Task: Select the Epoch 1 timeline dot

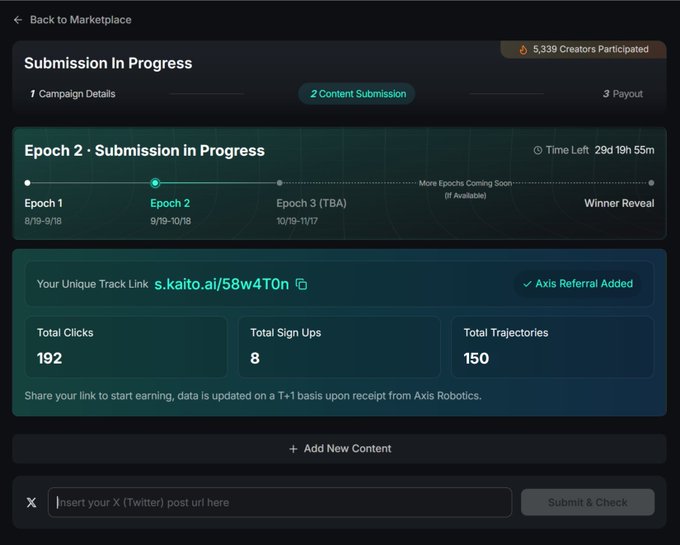Action: click(27, 183)
